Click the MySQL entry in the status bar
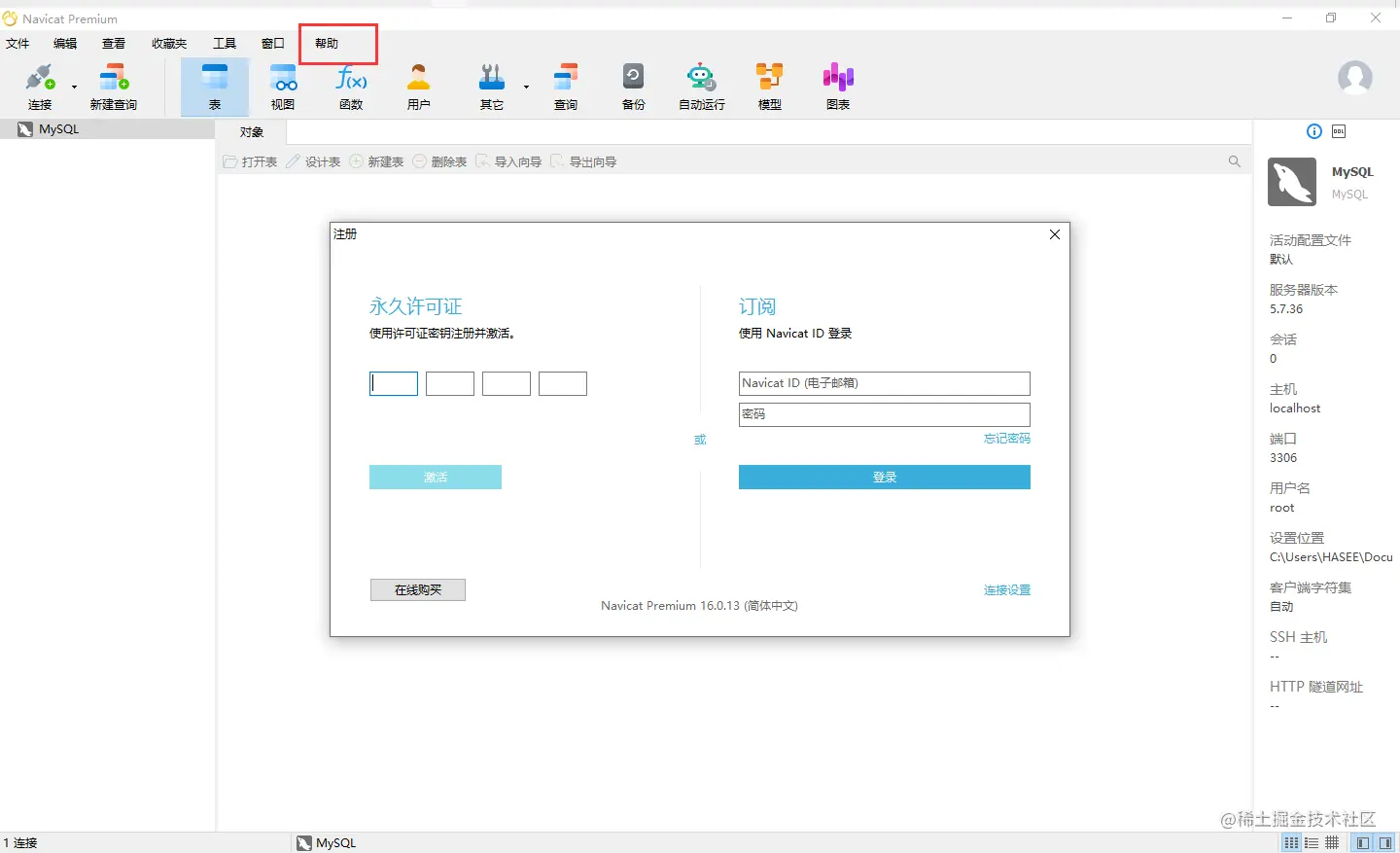The height and width of the screenshot is (853, 1400). [x=327, y=842]
